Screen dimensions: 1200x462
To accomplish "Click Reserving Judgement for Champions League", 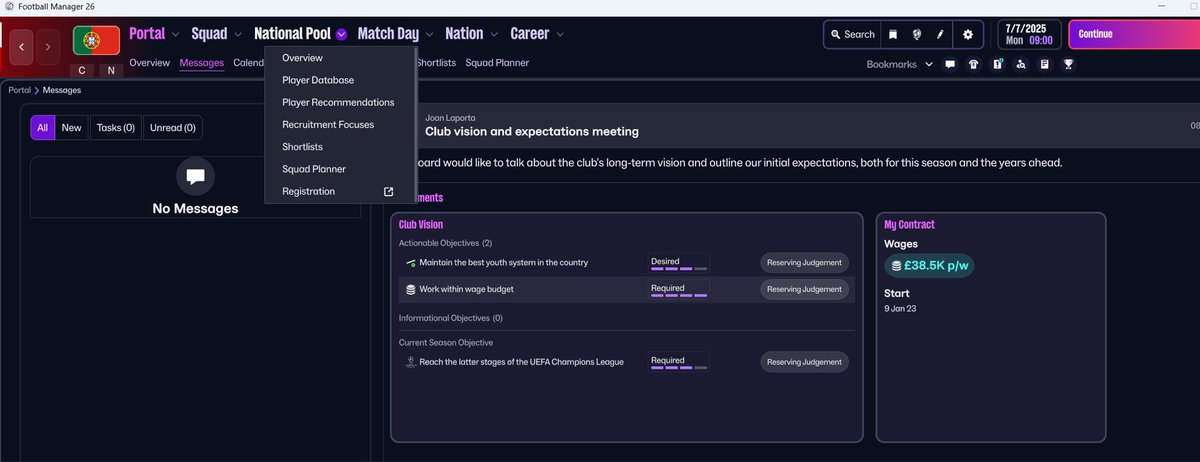I will pyautogui.click(x=805, y=362).
